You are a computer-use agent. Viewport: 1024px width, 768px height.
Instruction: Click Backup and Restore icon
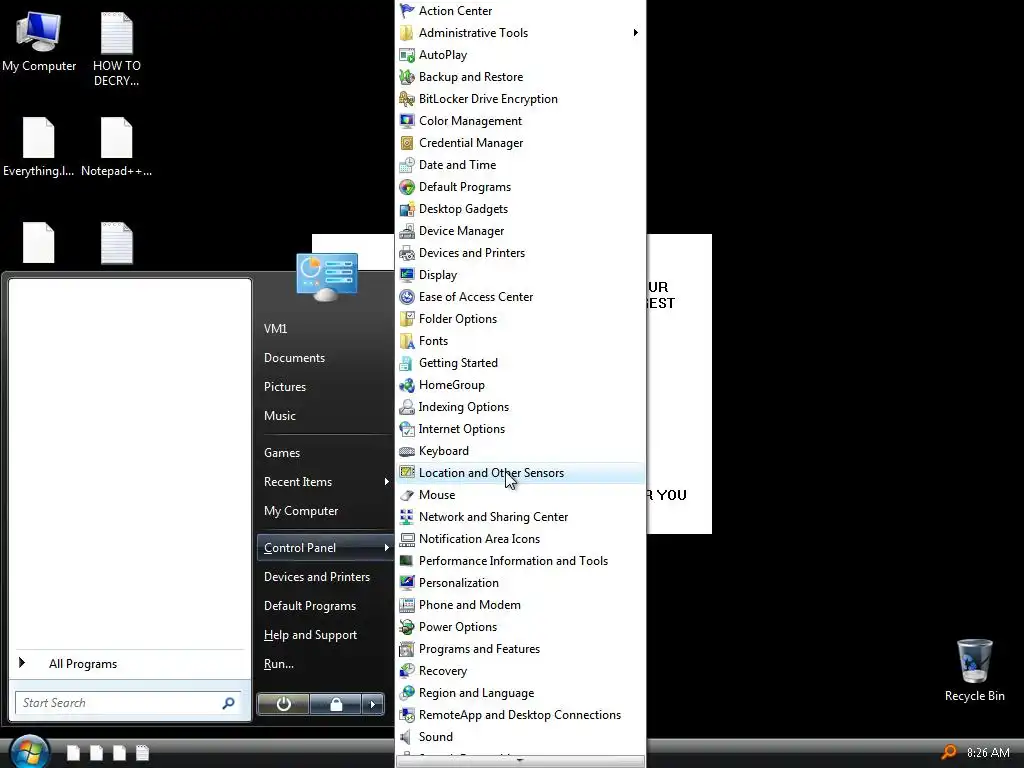(x=407, y=77)
